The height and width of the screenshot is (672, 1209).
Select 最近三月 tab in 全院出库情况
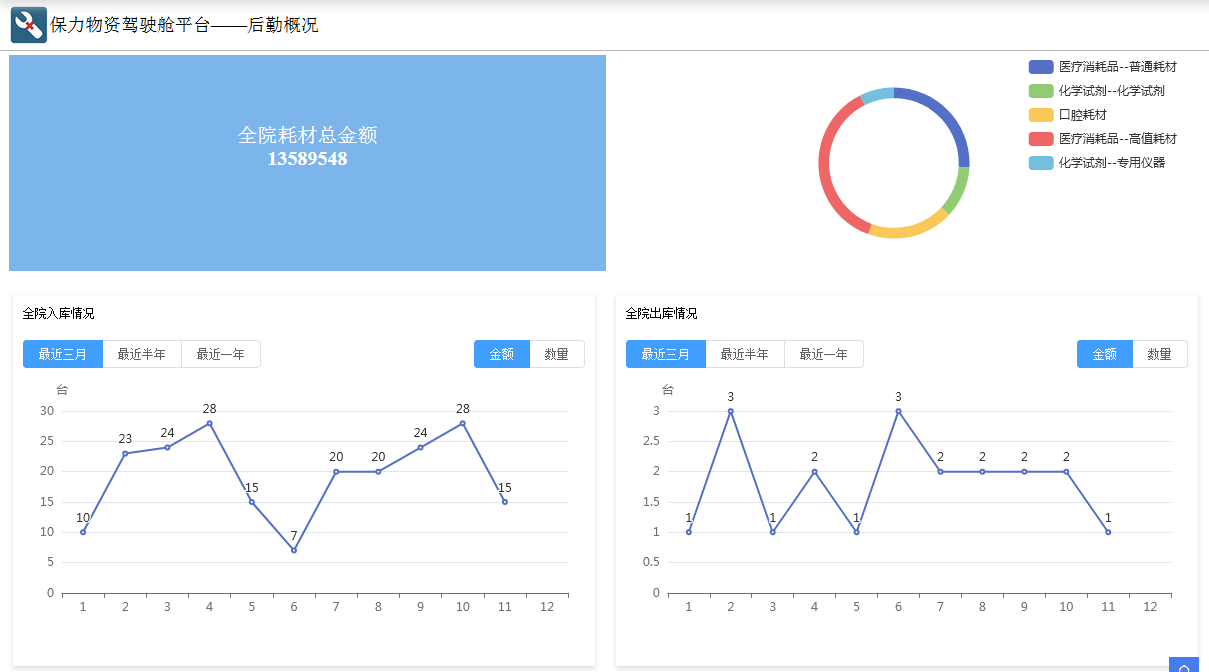point(666,354)
